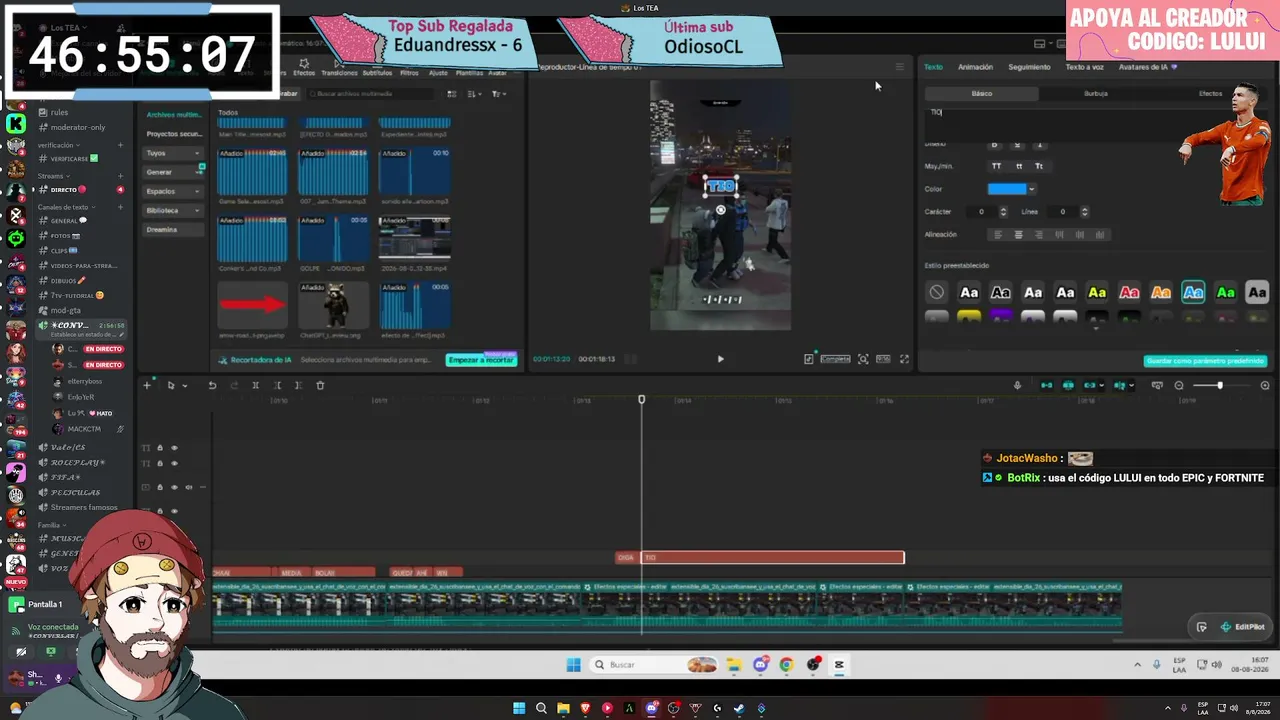
Task: Apply the orange Aa preset style
Action: [1161, 292]
